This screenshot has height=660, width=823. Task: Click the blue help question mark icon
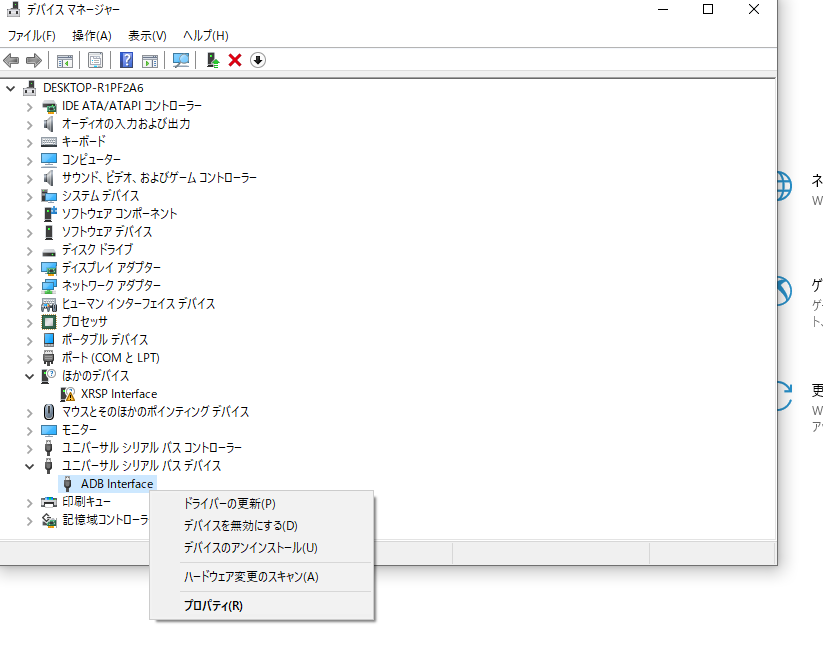[x=127, y=60]
